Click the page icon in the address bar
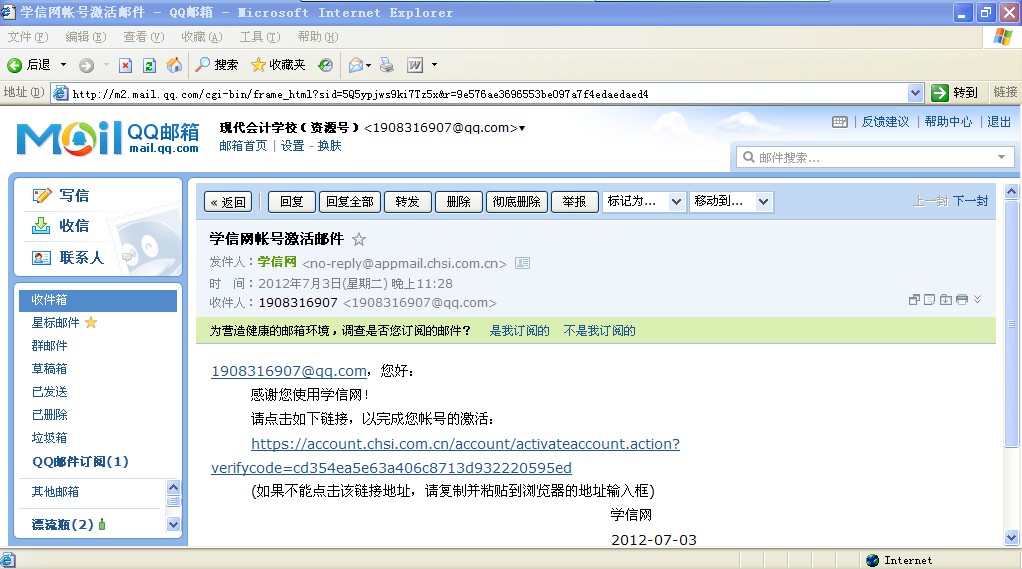Screen dimensions: 1022x569 pyautogui.click(x=61, y=93)
